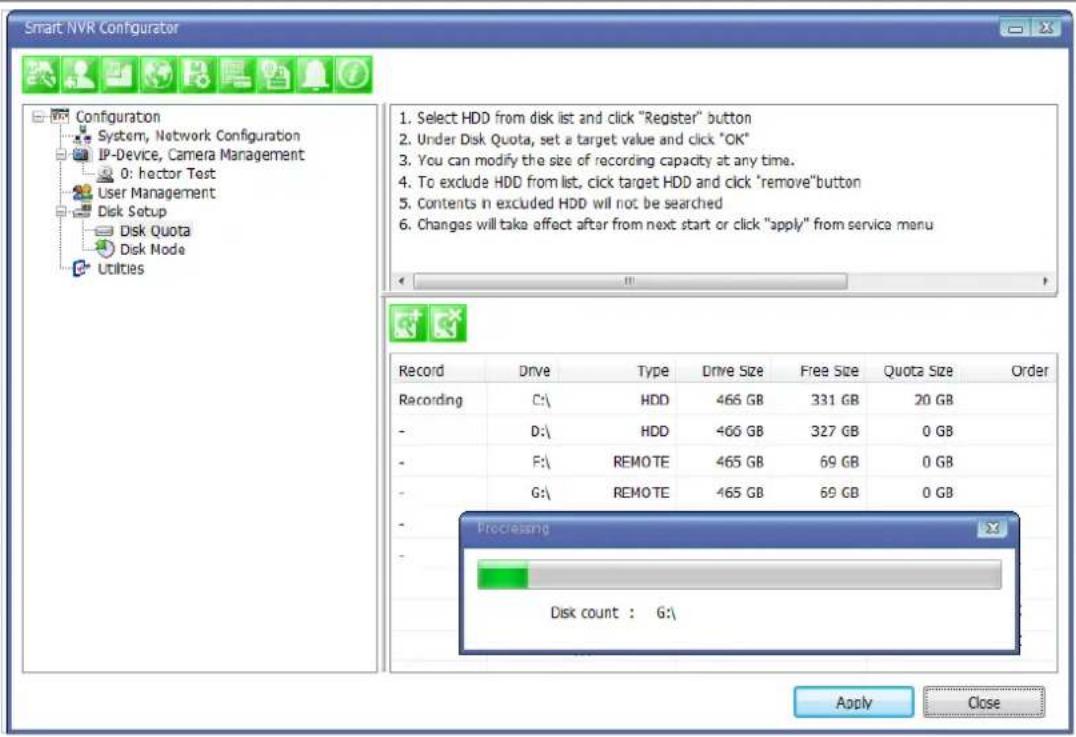The image size is (1076, 737).
Task: Click the Quota Size column header
Action: click(913, 371)
